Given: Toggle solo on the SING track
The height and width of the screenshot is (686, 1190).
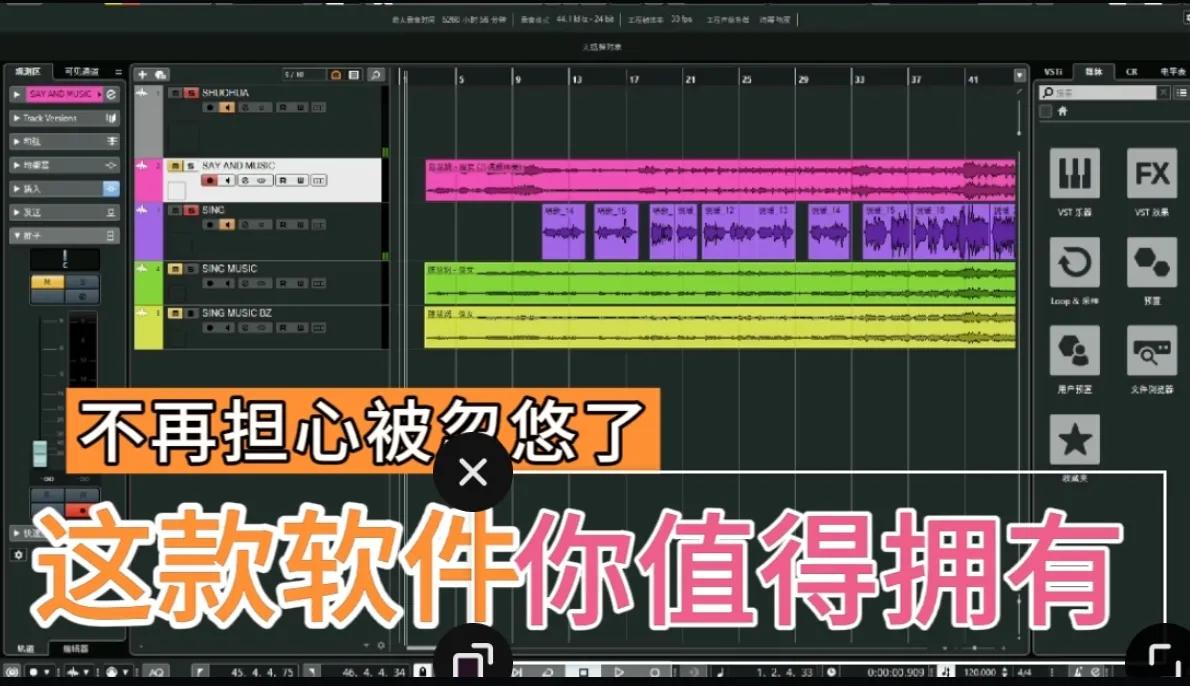Looking at the screenshot, I should [x=191, y=210].
